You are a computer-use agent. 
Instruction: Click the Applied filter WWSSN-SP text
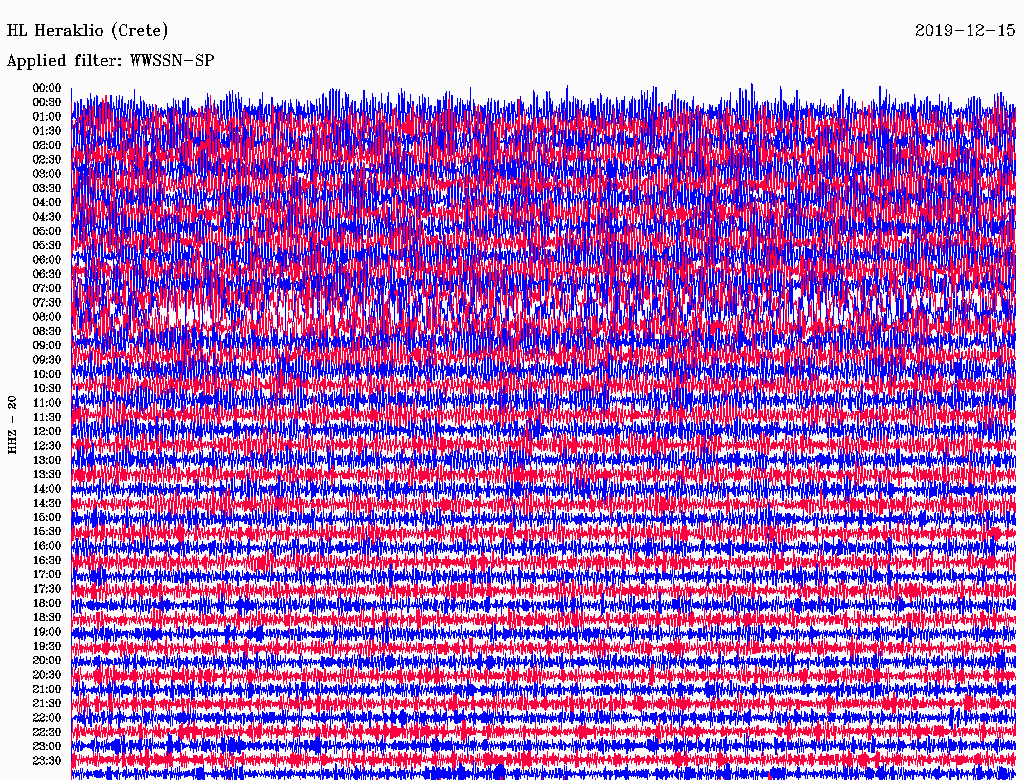110,61
